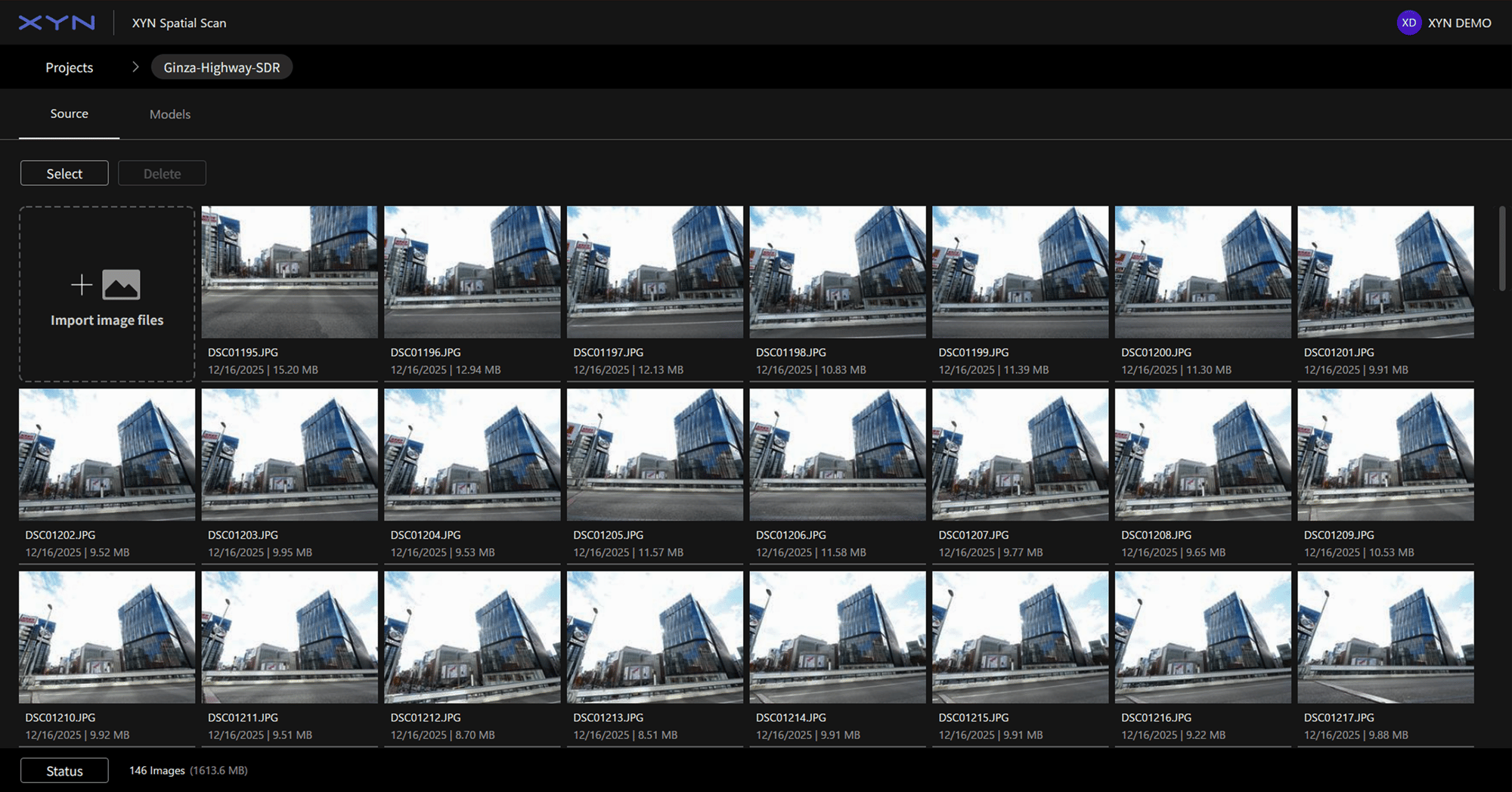Click file name label DSC01212.JPG
This screenshot has height=792, width=1512.
click(x=426, y=718)
